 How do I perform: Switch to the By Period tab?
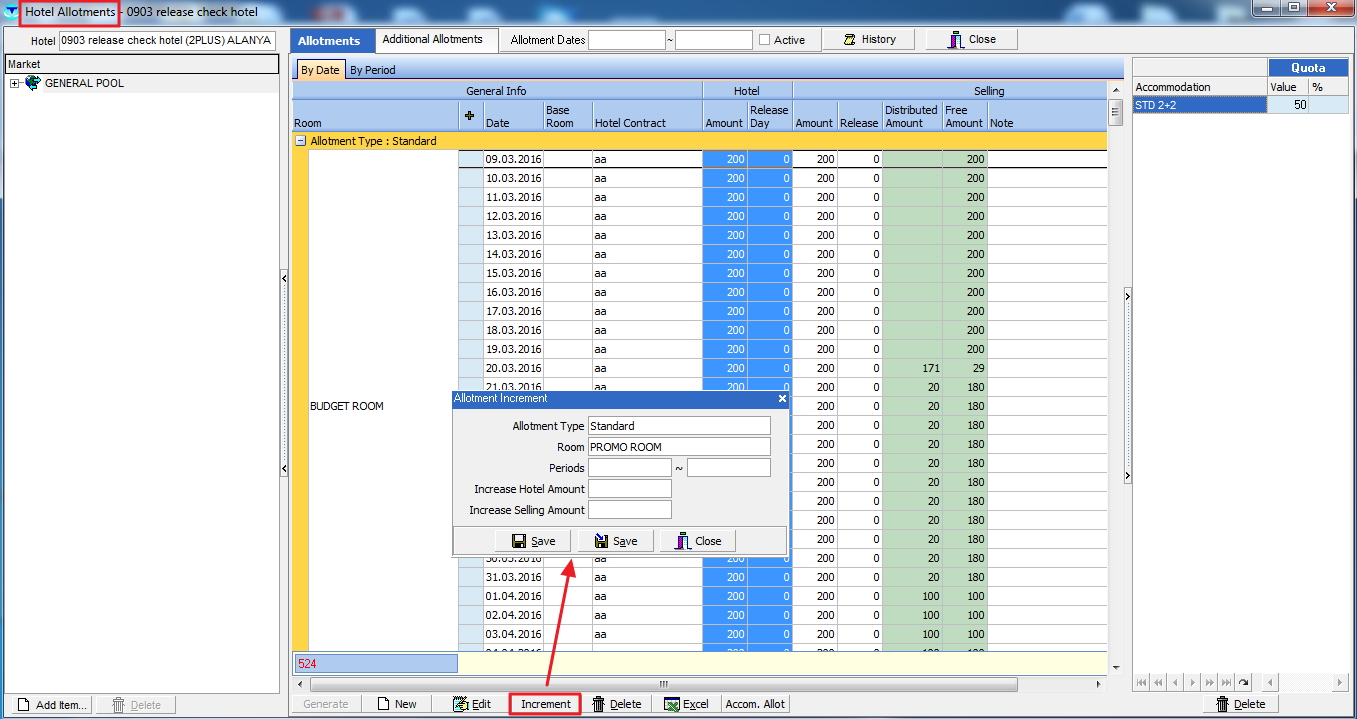(372, 70)
